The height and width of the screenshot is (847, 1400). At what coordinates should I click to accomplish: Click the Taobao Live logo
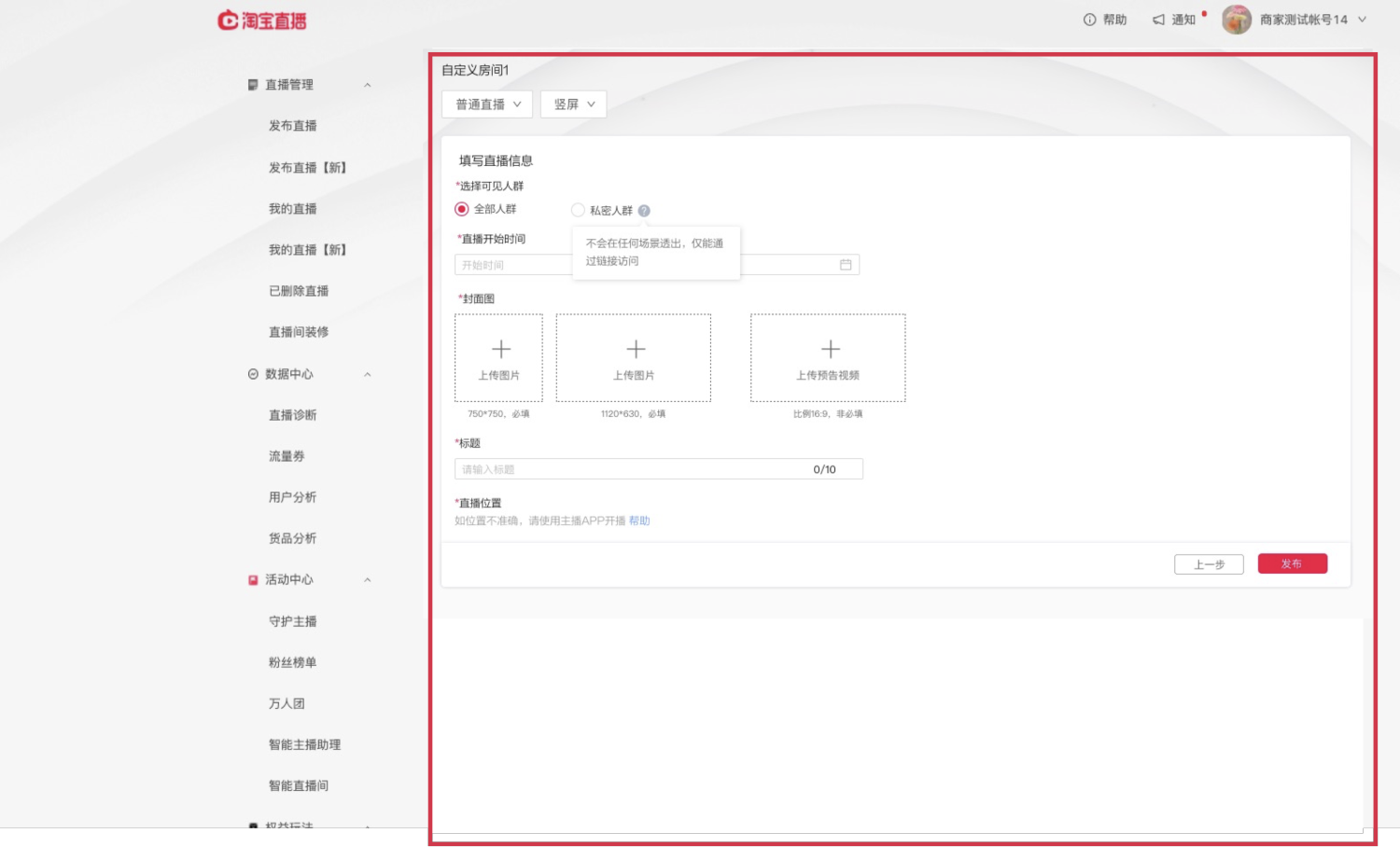[262, 20]
